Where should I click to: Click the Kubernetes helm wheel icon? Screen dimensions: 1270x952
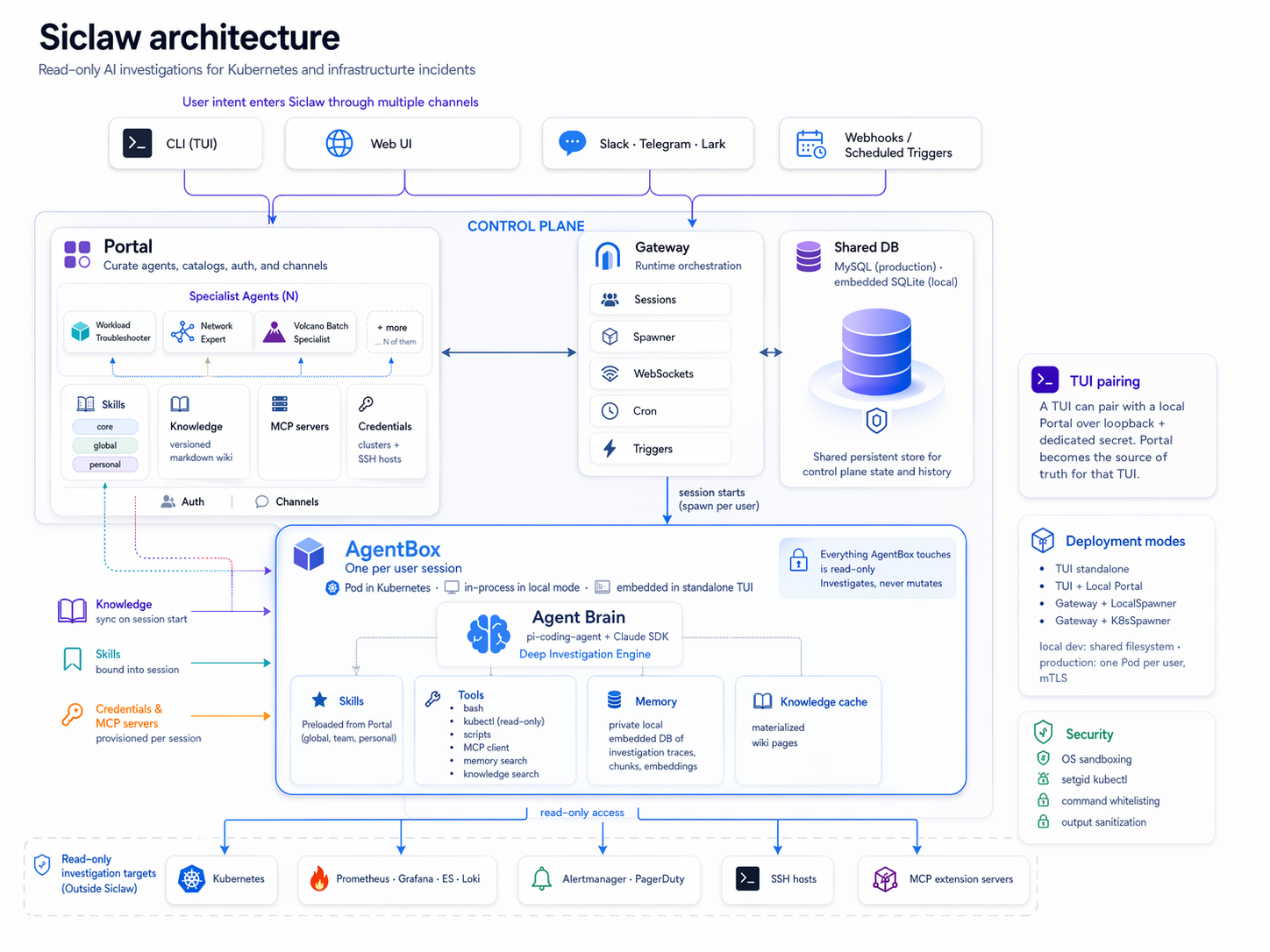[191, 878]
